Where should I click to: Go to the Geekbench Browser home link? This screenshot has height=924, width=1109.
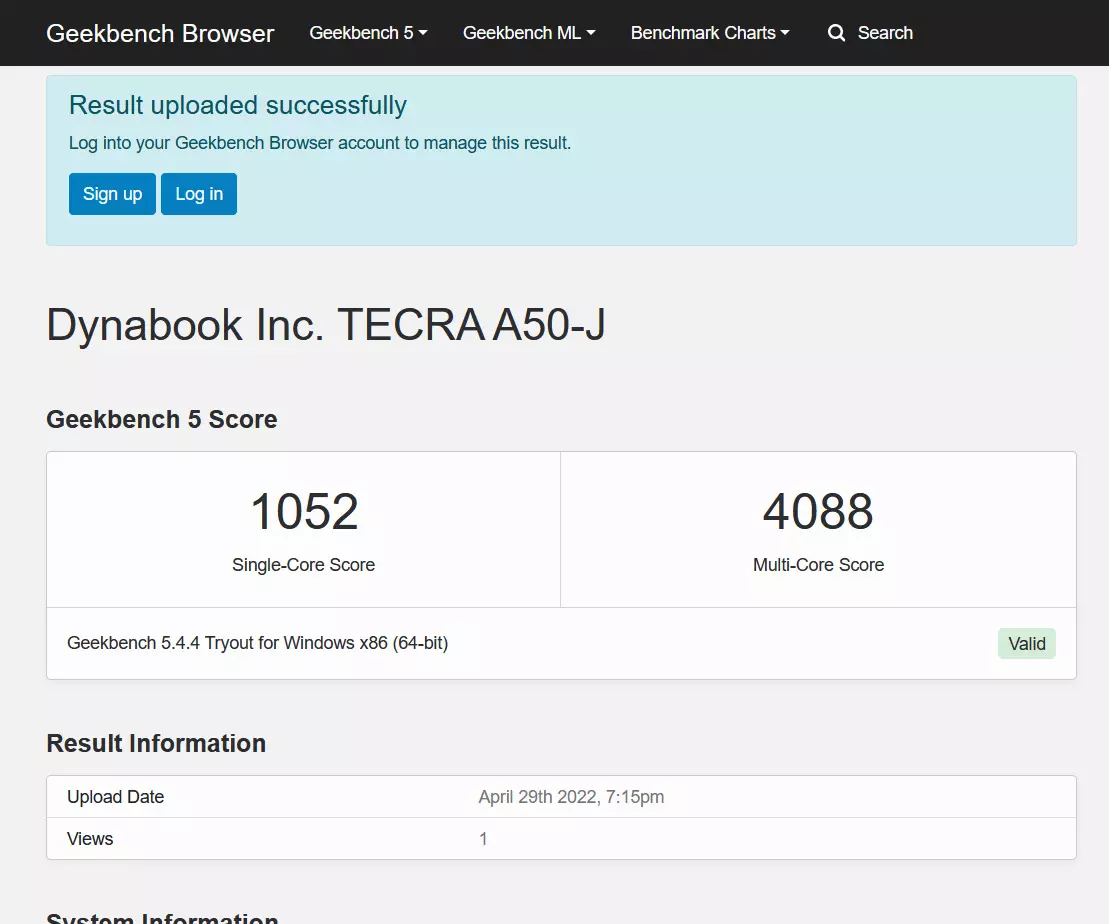160,33
